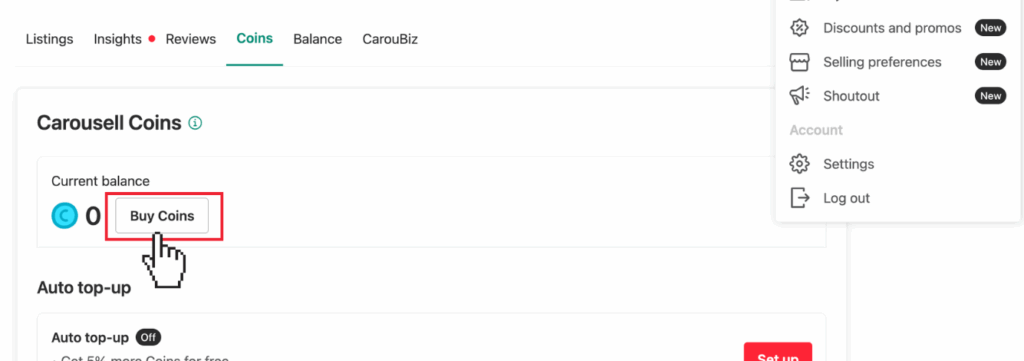Screen dimensions: 1024x361
Task: Click the blue coin icon near balance
Action: tap(65, 216)
